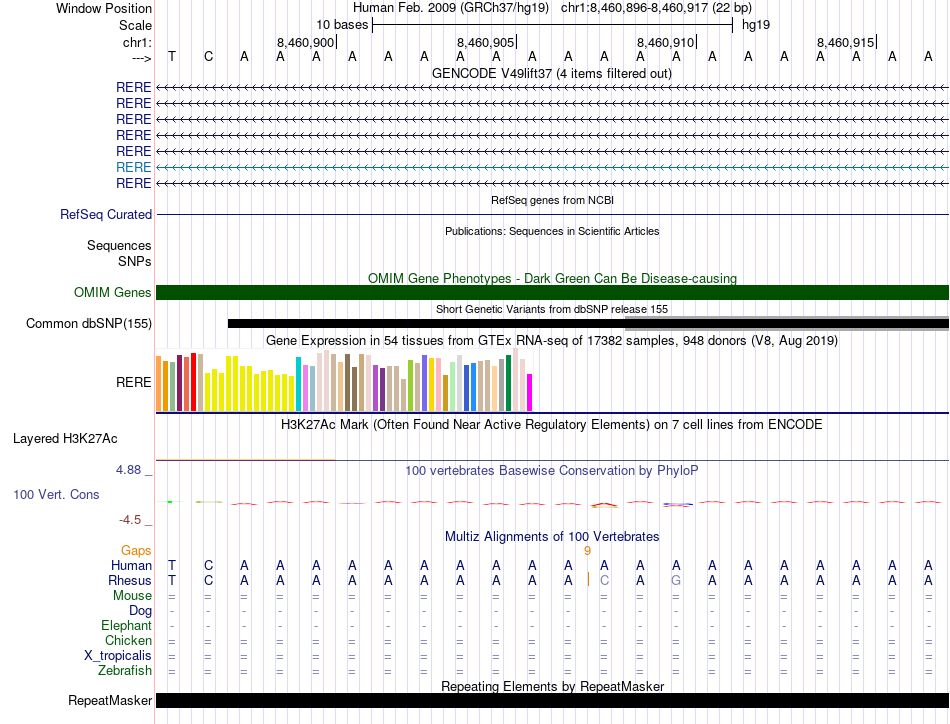Click the X_tropicalis species label
950x724 pixels.
tap(118, 655)
